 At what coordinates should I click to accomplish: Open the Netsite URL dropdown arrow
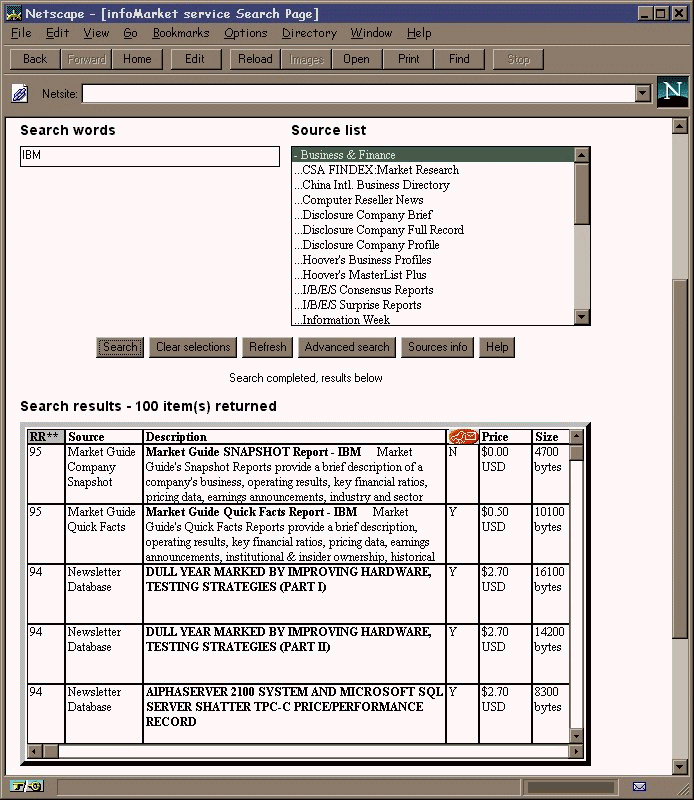[642, 93]
